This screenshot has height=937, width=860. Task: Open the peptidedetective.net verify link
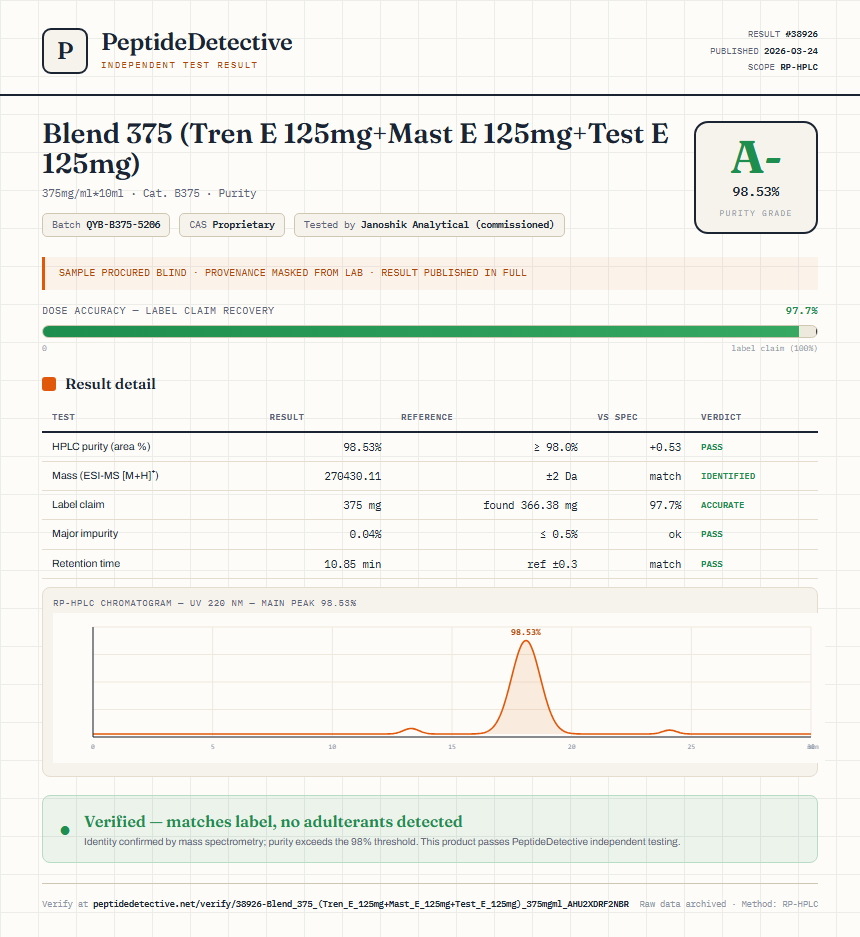[x=361, y=904]
